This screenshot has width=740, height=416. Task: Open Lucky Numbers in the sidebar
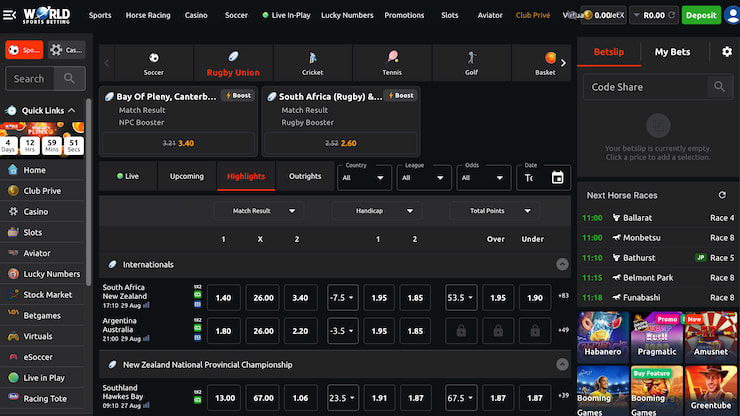[x=43, y=274]
